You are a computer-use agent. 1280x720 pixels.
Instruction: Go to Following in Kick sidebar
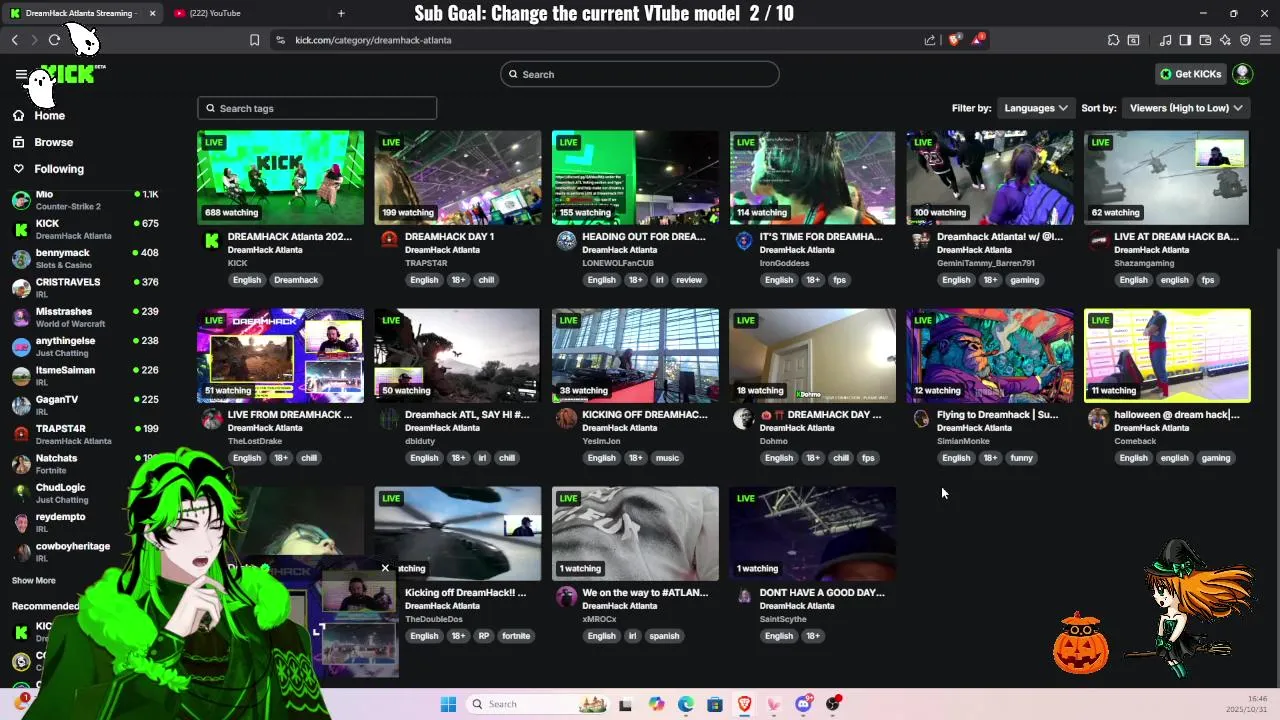coord(59,169)
